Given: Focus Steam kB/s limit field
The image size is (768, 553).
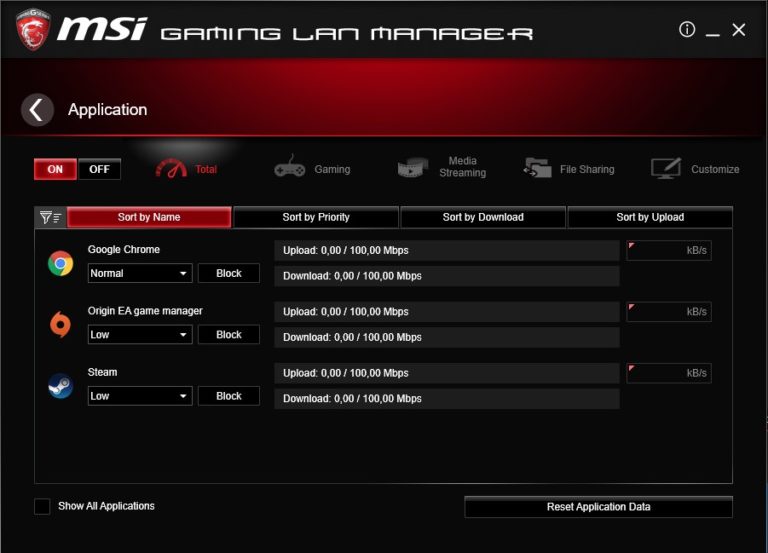Looking at the screenshot, I should [x=669, y=373].
